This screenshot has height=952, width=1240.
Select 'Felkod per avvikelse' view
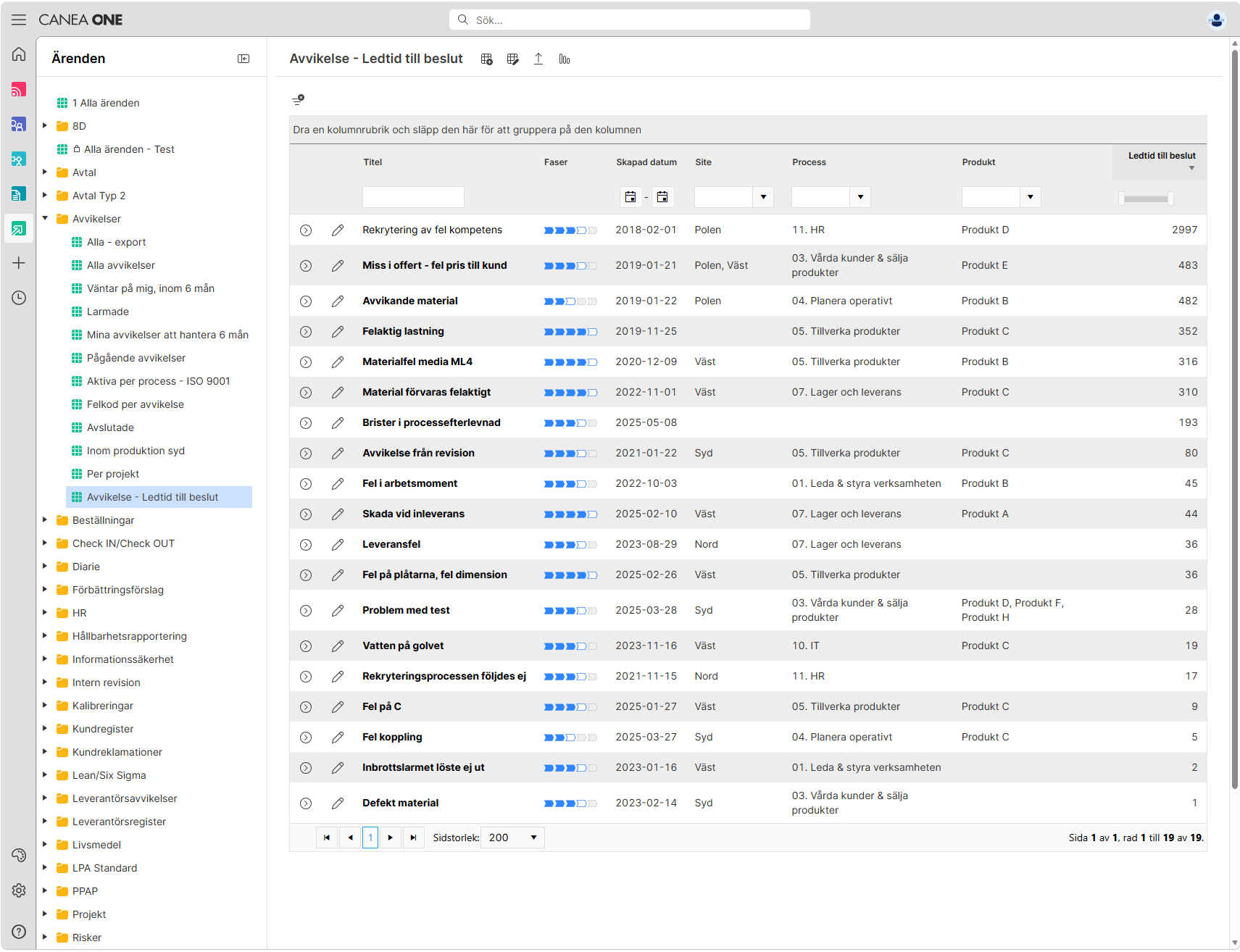[x=136, y=404]
